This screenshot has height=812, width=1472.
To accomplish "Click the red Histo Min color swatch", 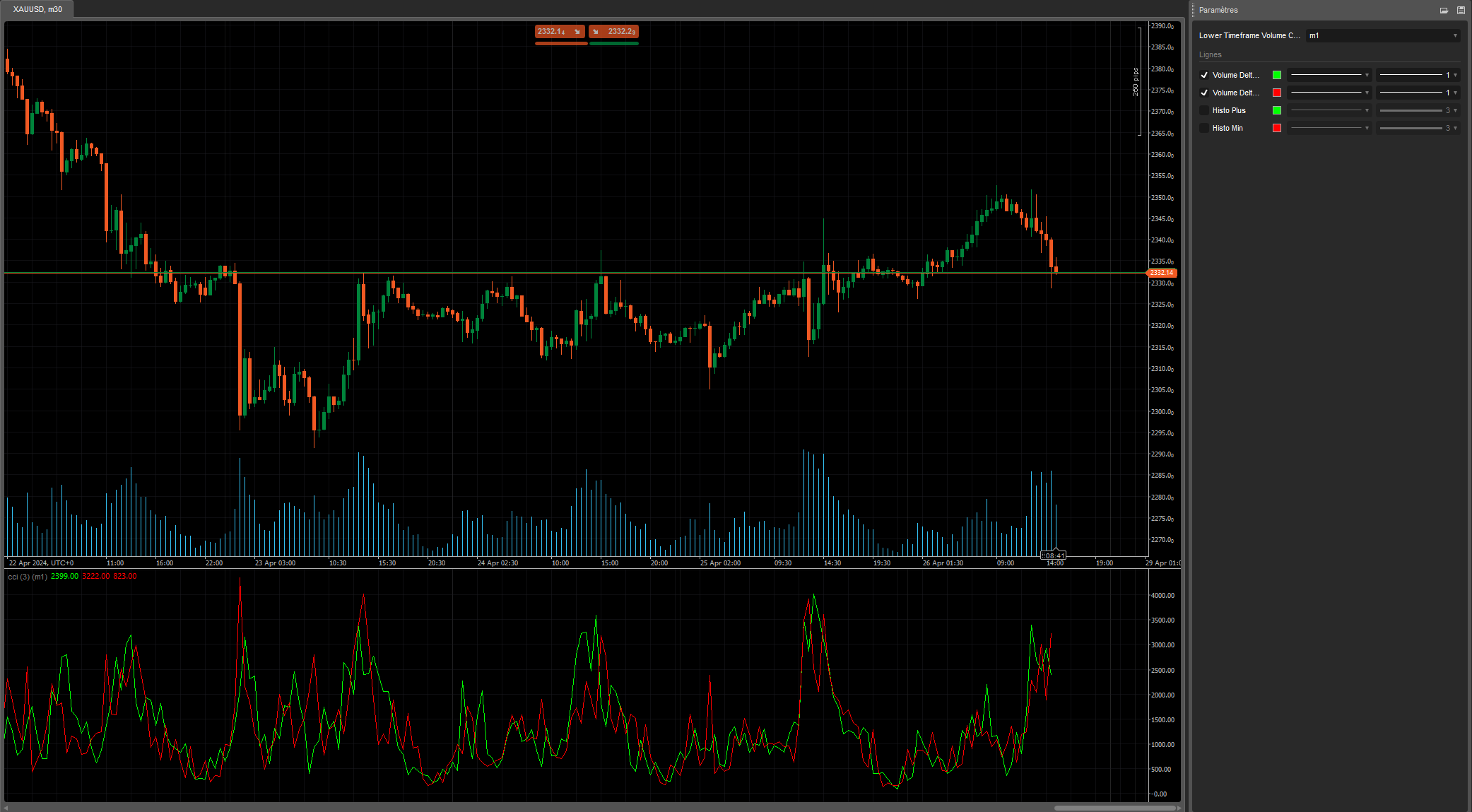I will pos(1276,128).
